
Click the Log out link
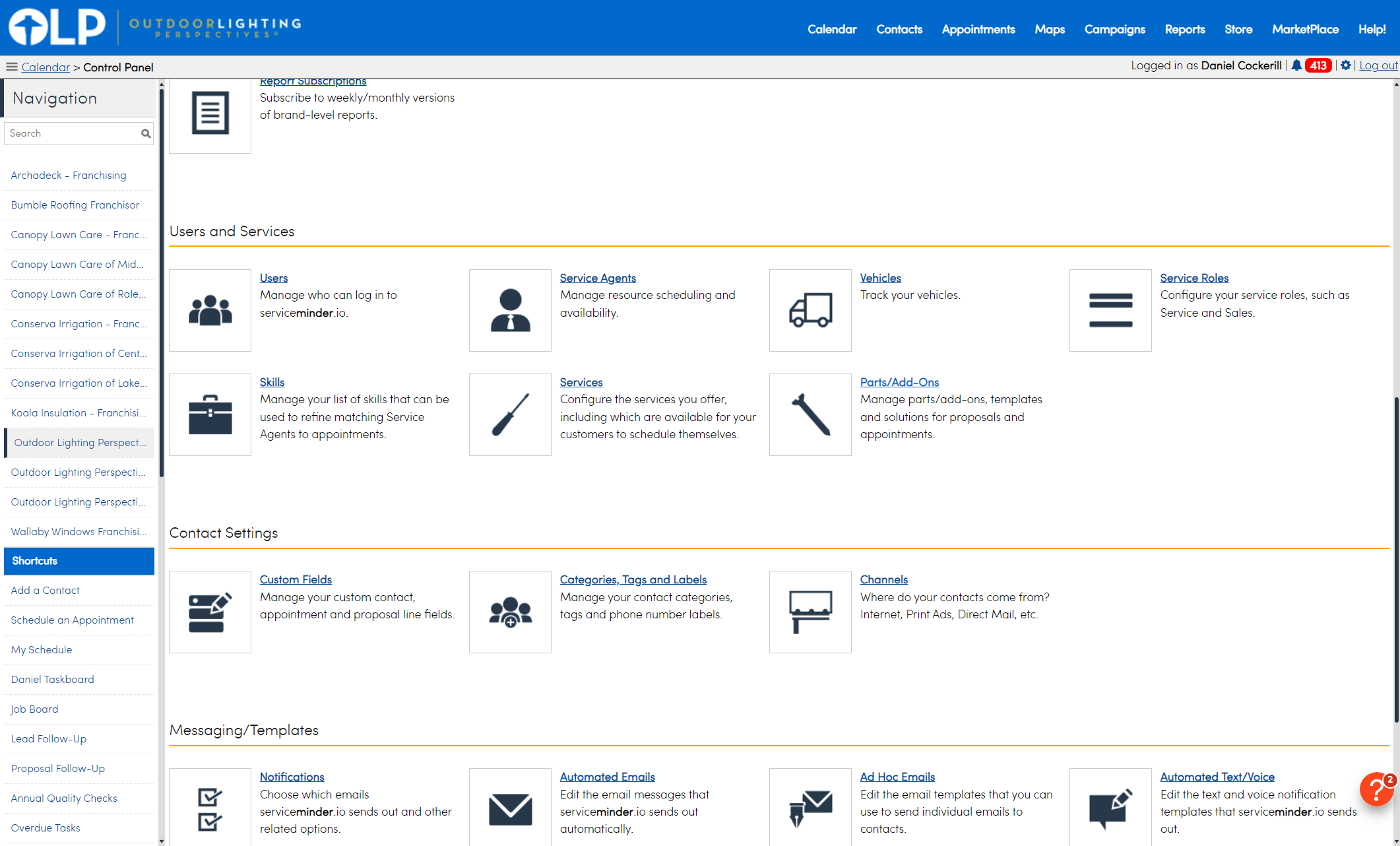click(1378, 65)
